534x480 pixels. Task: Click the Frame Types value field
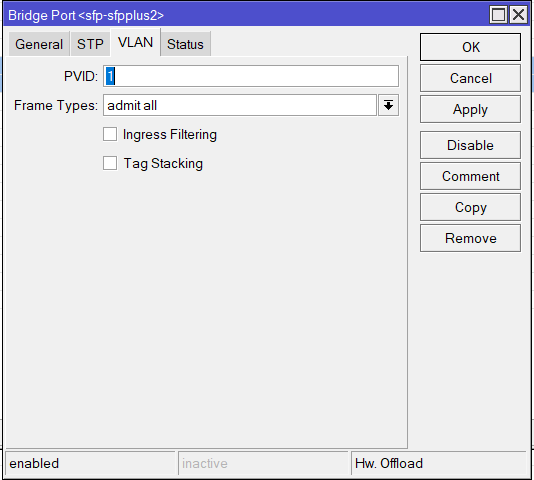[240, 105]
